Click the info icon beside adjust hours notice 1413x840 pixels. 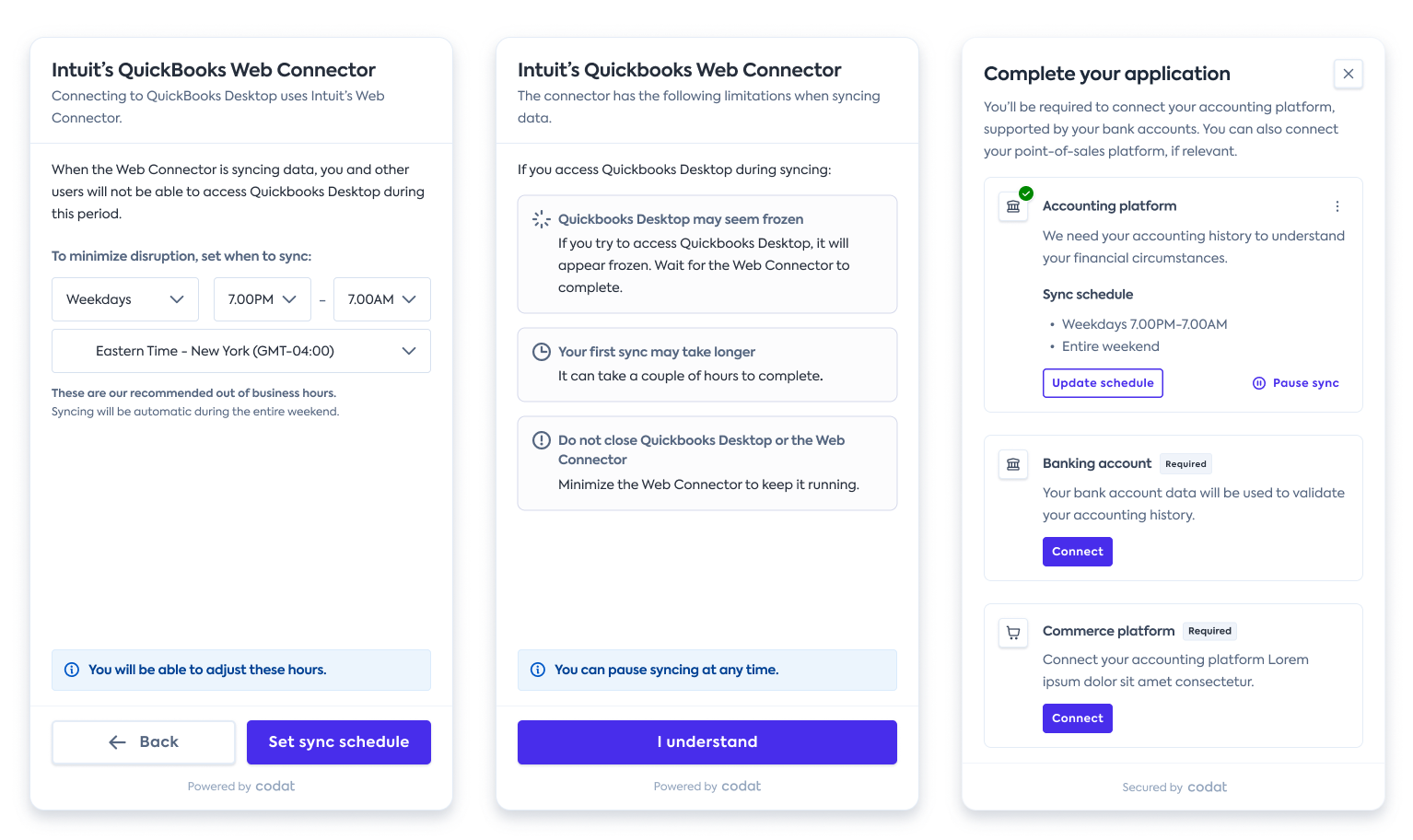point(72,670)
